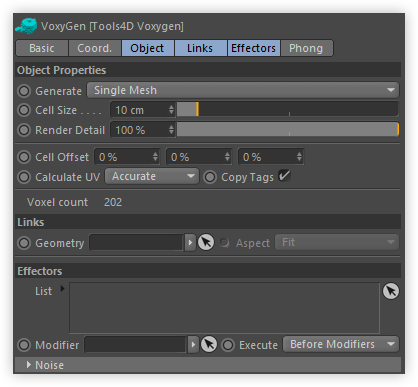The height and width of the screenshot is (387, 418).
Task: Switch to the Basic tab
Action: point(42,48)
